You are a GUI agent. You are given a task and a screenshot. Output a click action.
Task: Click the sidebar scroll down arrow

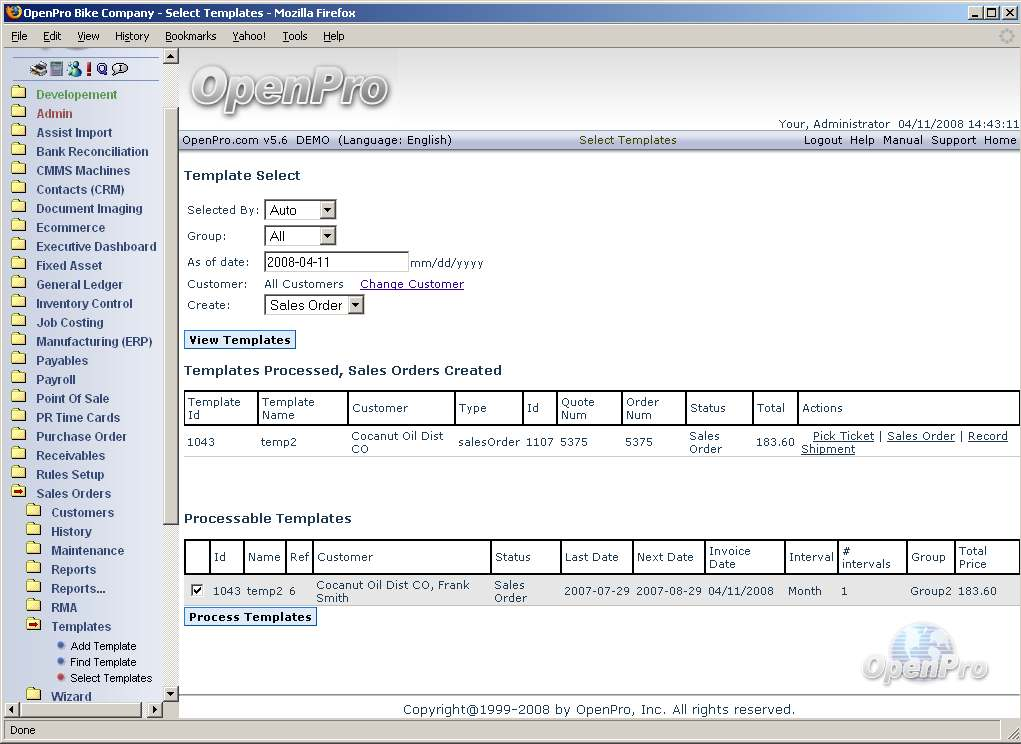pyautogui.click(x=170, y=693)
